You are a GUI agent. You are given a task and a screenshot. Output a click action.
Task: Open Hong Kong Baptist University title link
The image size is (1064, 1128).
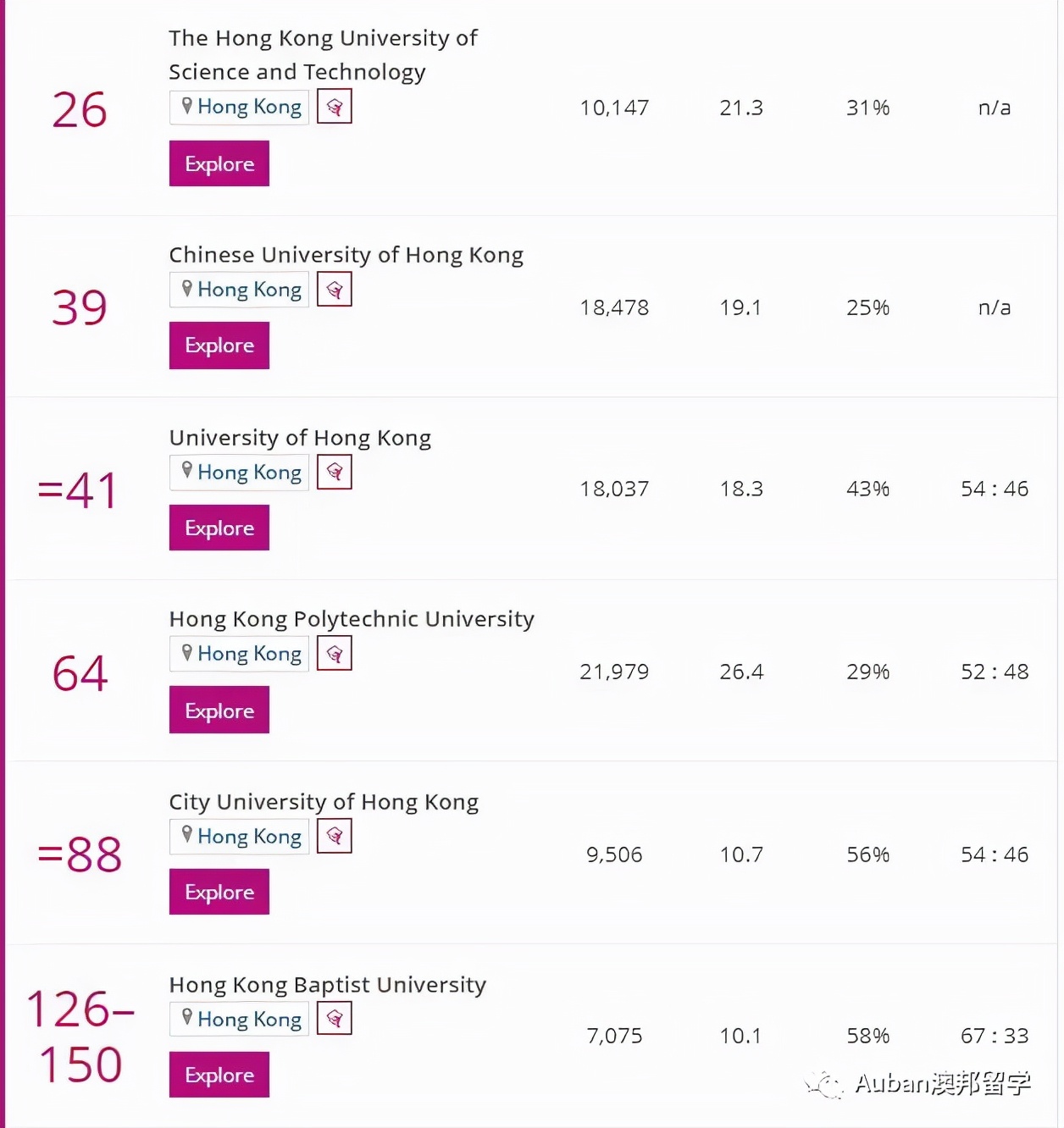click(328, 985)
